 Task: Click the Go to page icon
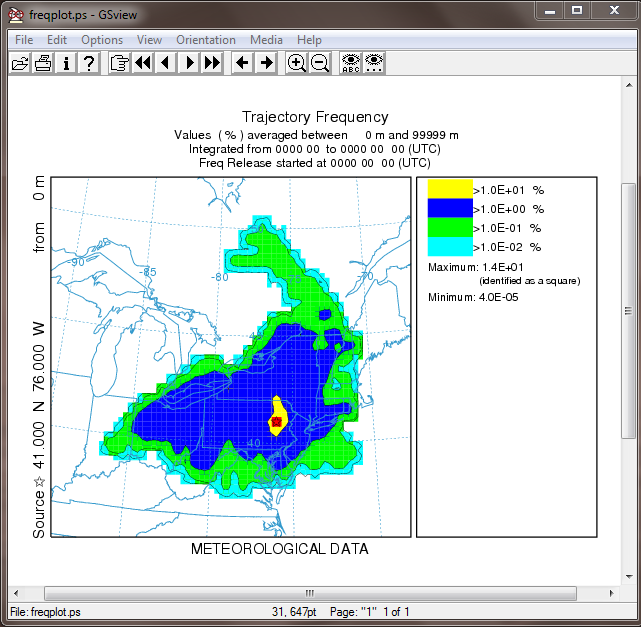tap(119, 63)
